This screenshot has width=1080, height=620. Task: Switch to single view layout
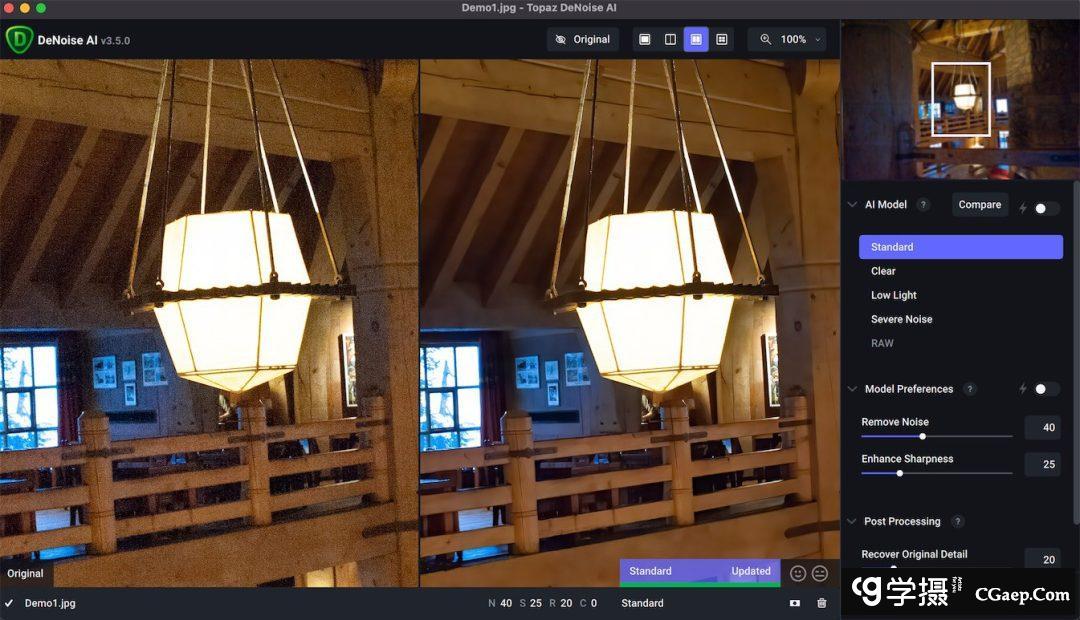coord(645,39)
